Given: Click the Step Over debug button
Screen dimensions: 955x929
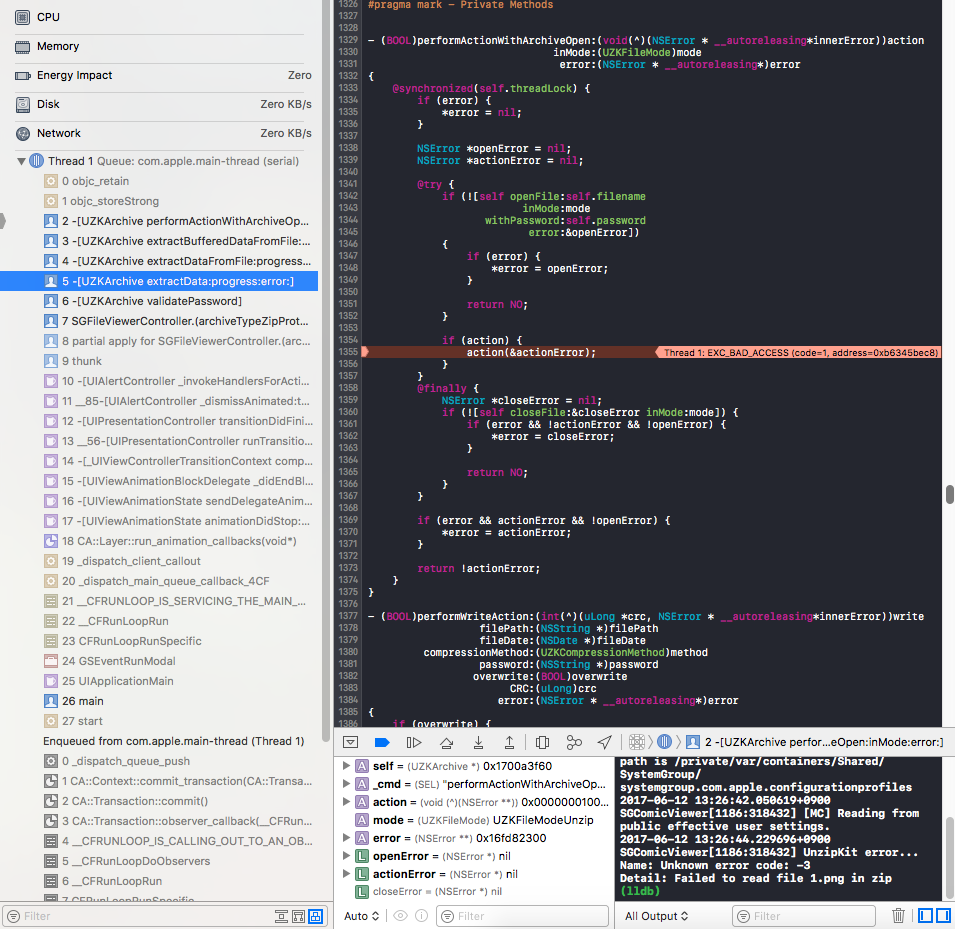Looking at the screenshot, I should pyautogui.click(x=446, y=742).
